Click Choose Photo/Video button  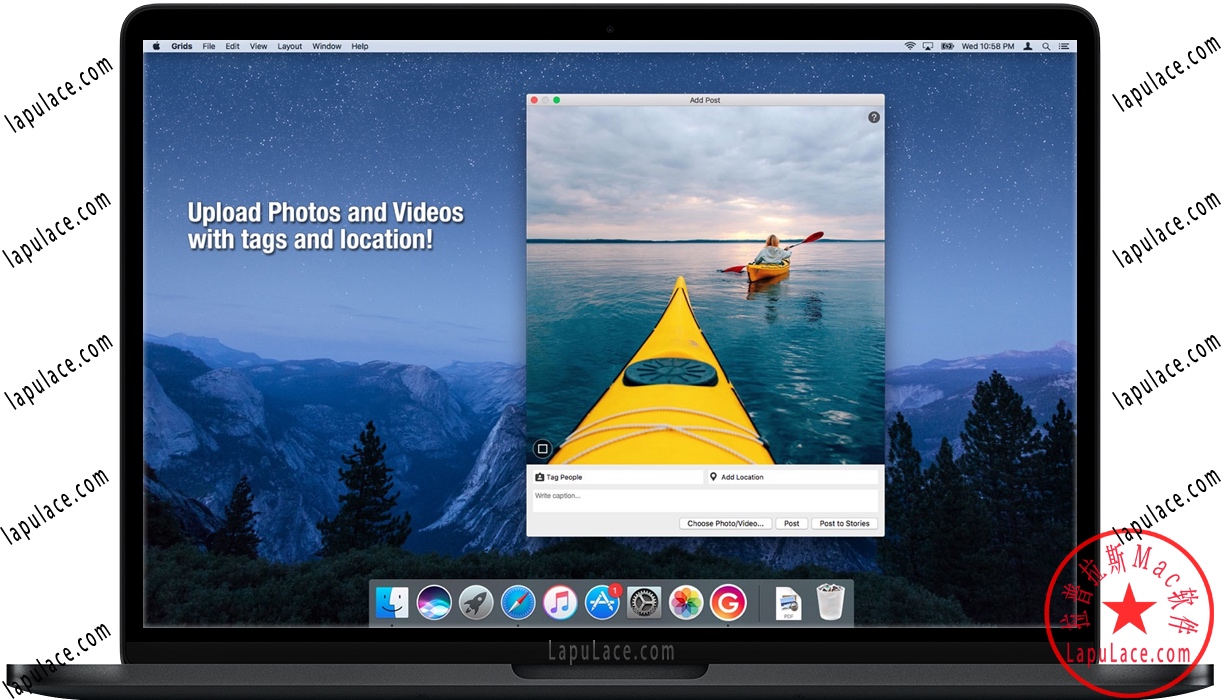725,523
